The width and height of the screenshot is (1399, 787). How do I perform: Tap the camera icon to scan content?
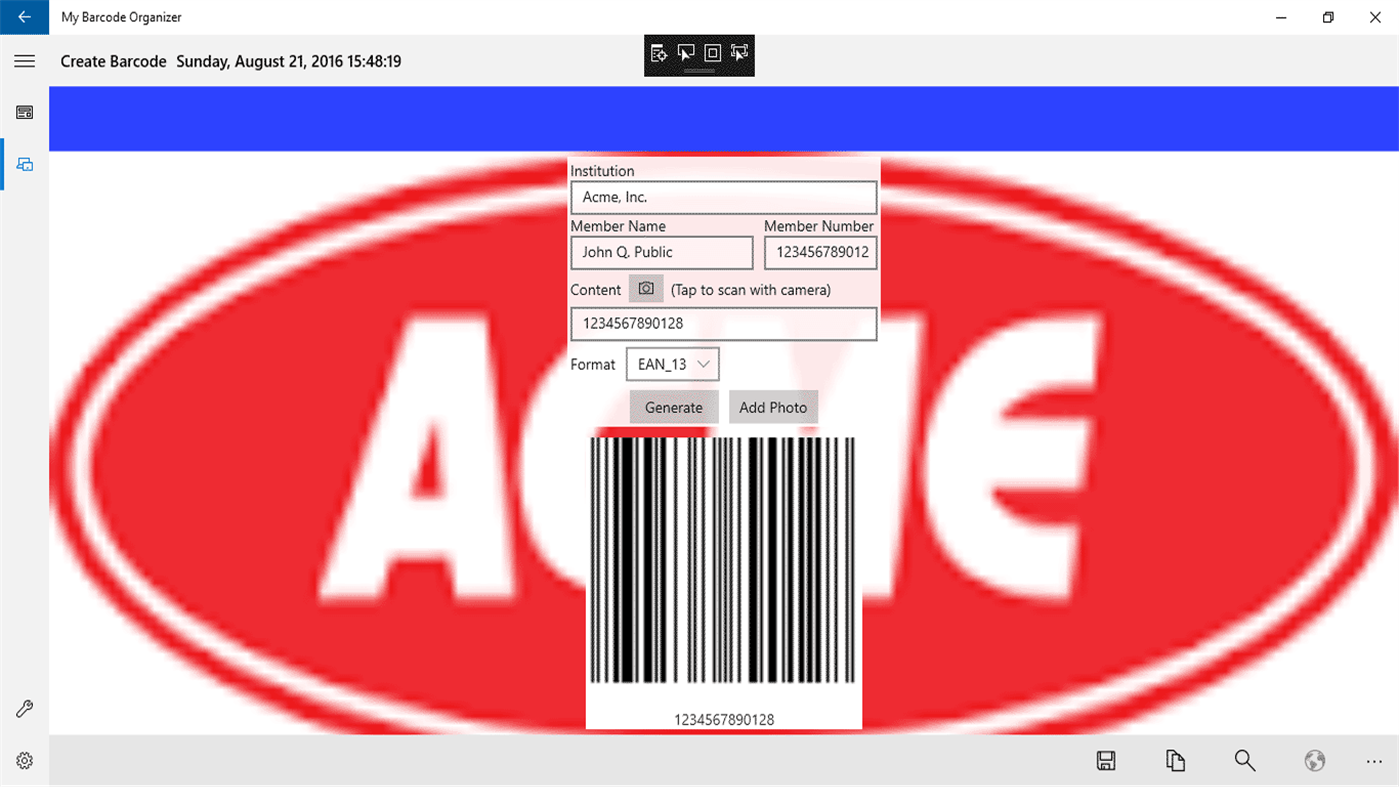645,288
